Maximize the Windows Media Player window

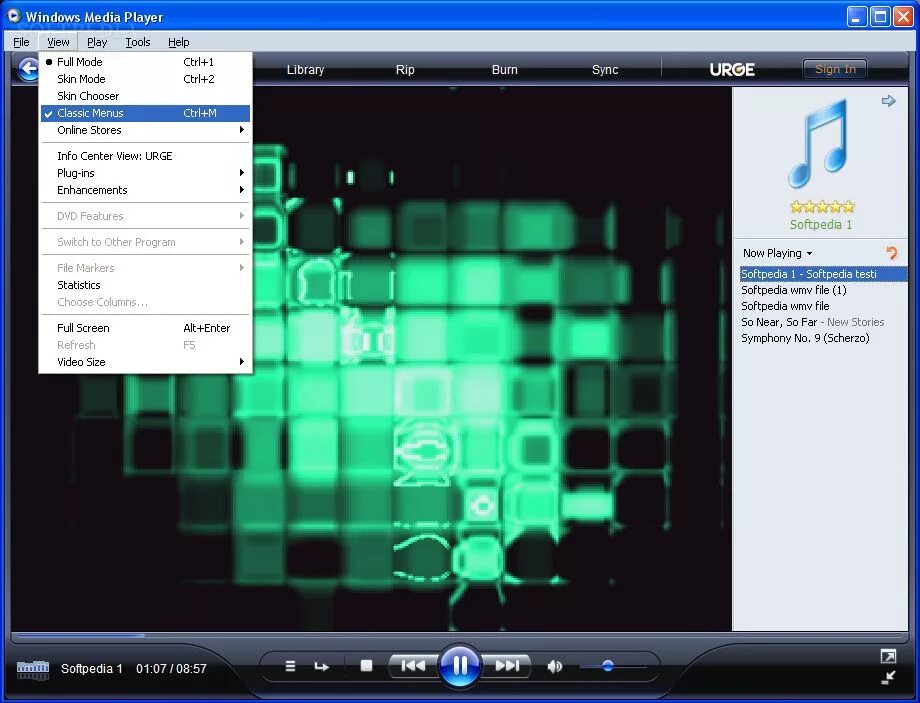(x=880, y=16)
